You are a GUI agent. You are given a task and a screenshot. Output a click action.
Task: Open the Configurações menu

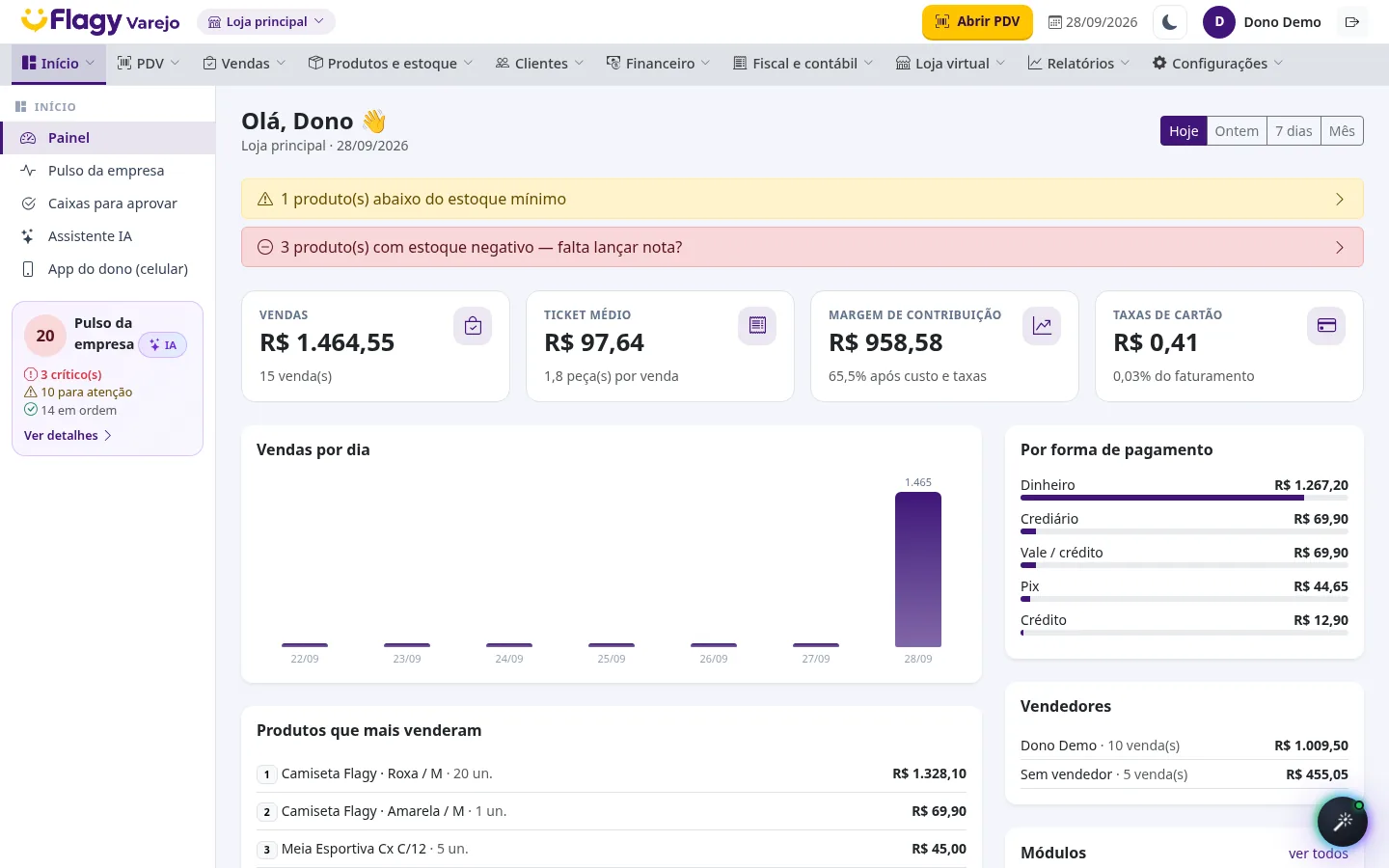click(1217, 64)
